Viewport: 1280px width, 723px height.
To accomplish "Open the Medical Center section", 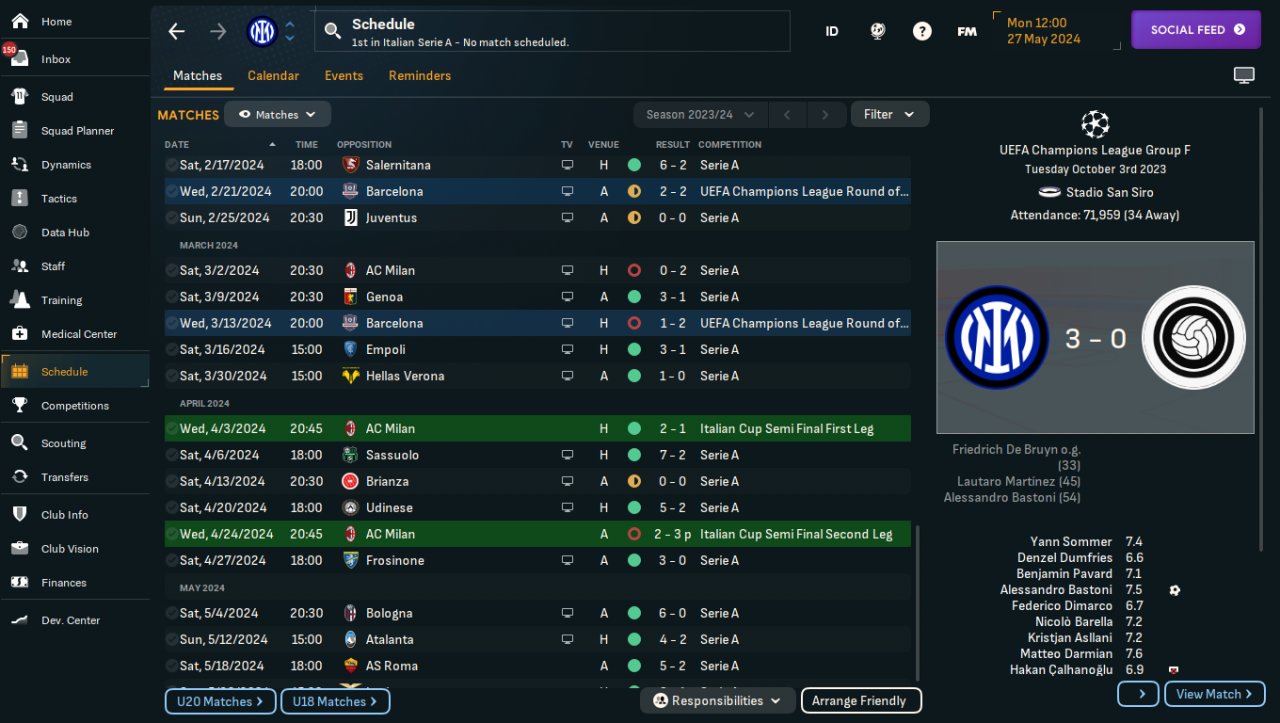I will [x=78, y=334].
